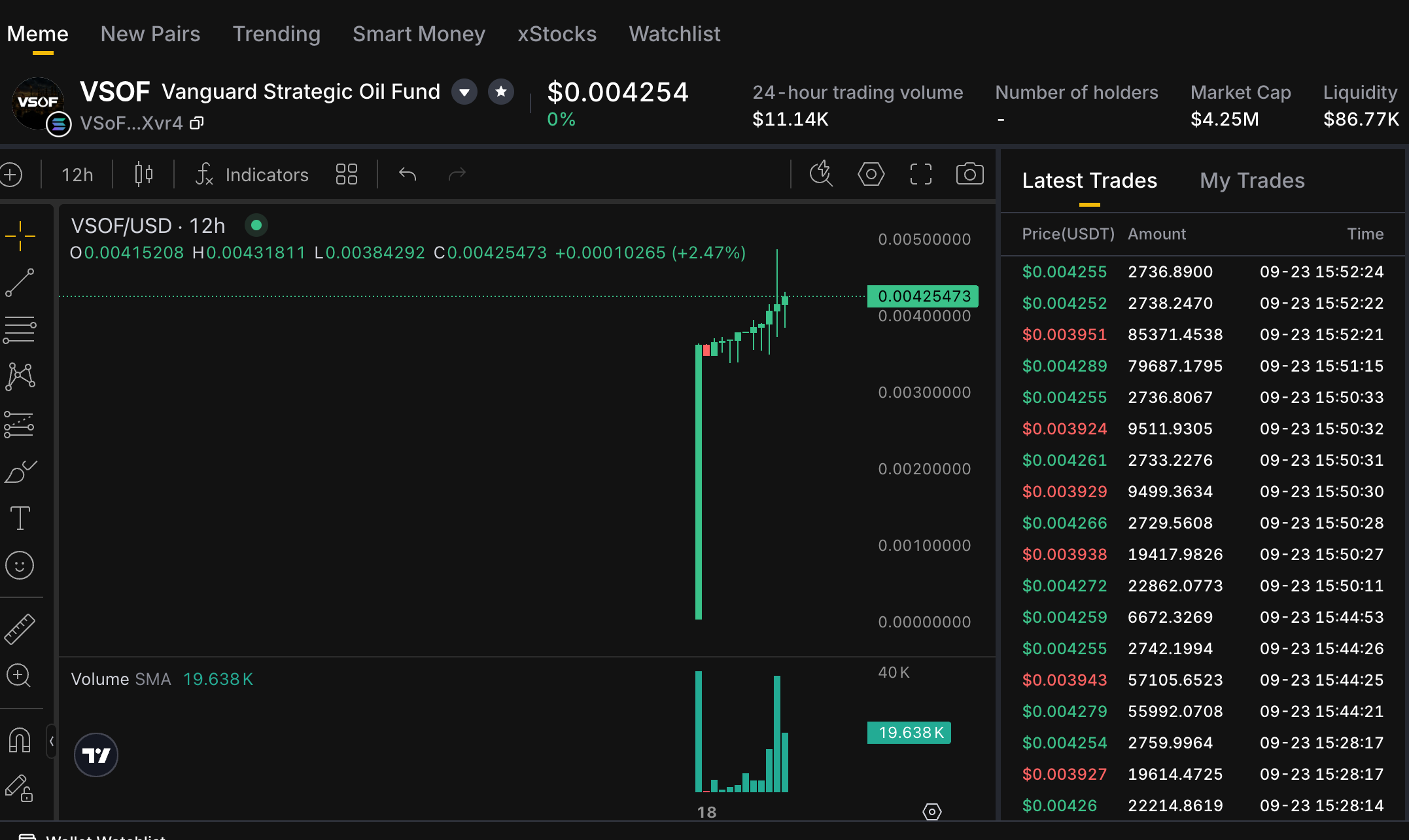
Task: Collapse the drawing toolbar panel
Action: pyautogui.click(x=52, y=741)
